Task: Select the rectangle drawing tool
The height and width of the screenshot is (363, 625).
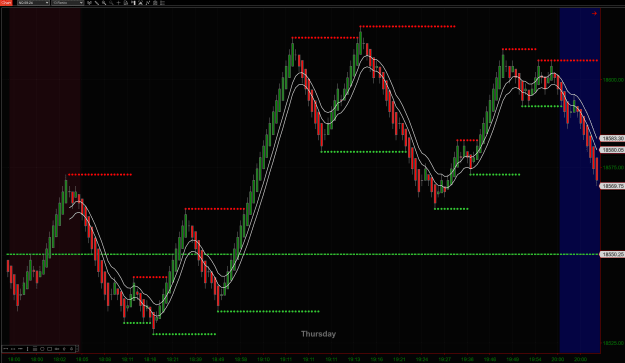Action: (49, 349)
